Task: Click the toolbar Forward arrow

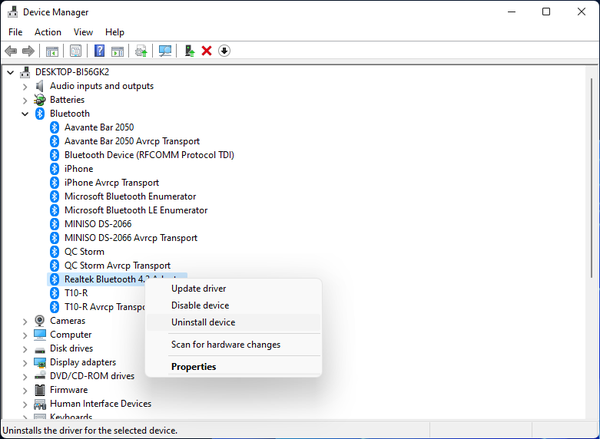Action: (x=28, y=51)
